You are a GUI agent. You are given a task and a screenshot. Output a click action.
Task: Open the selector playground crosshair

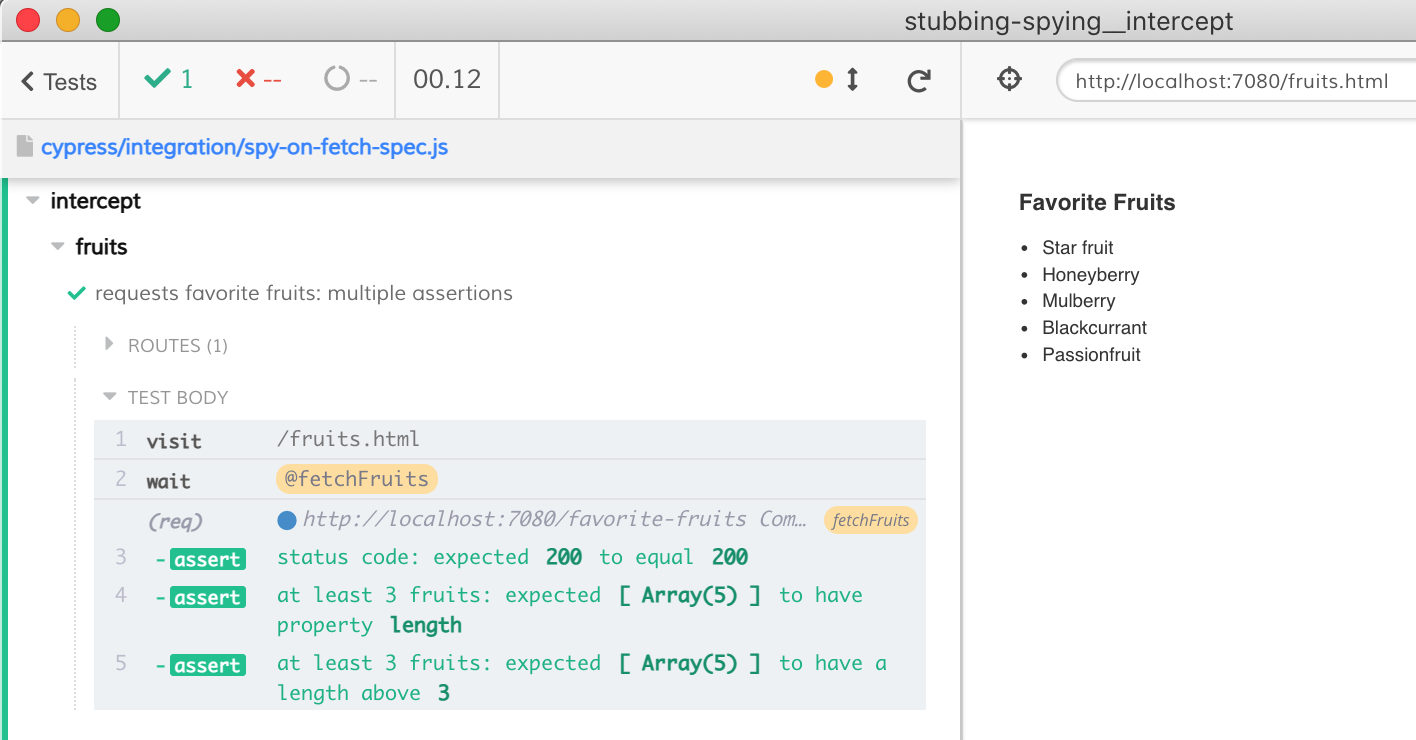1010,79
